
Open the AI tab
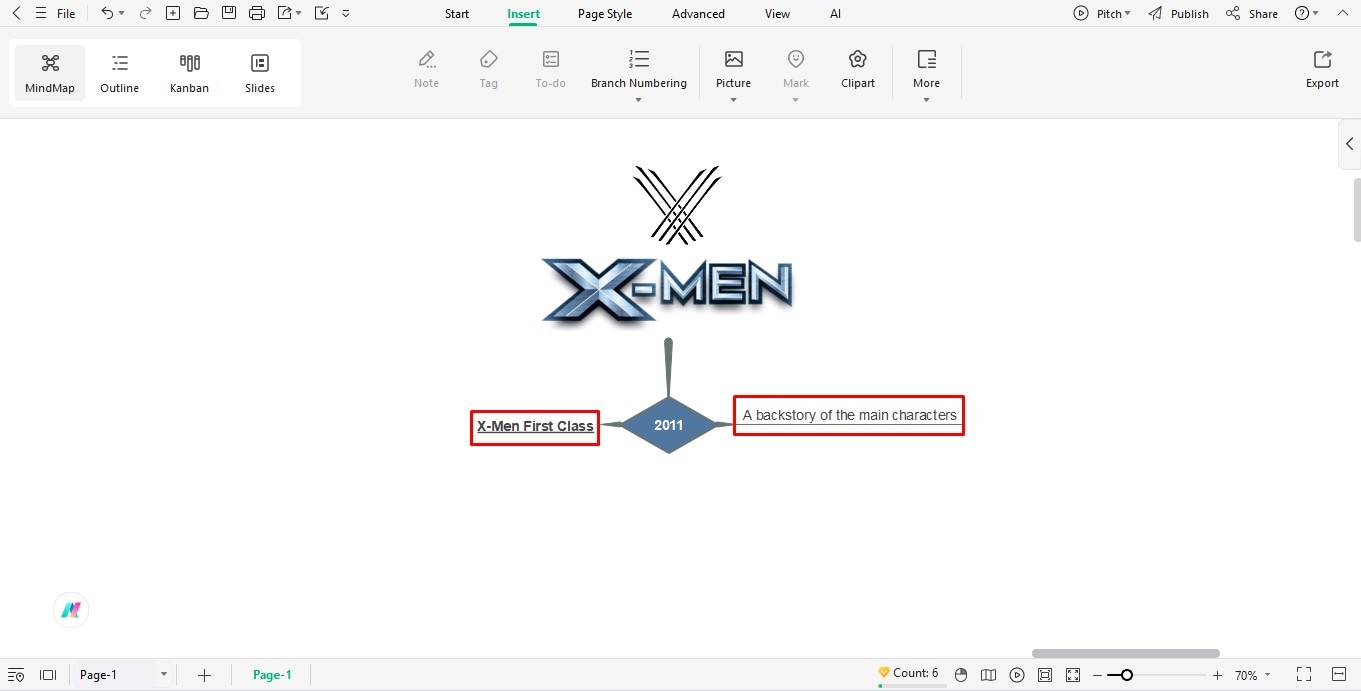836,14
